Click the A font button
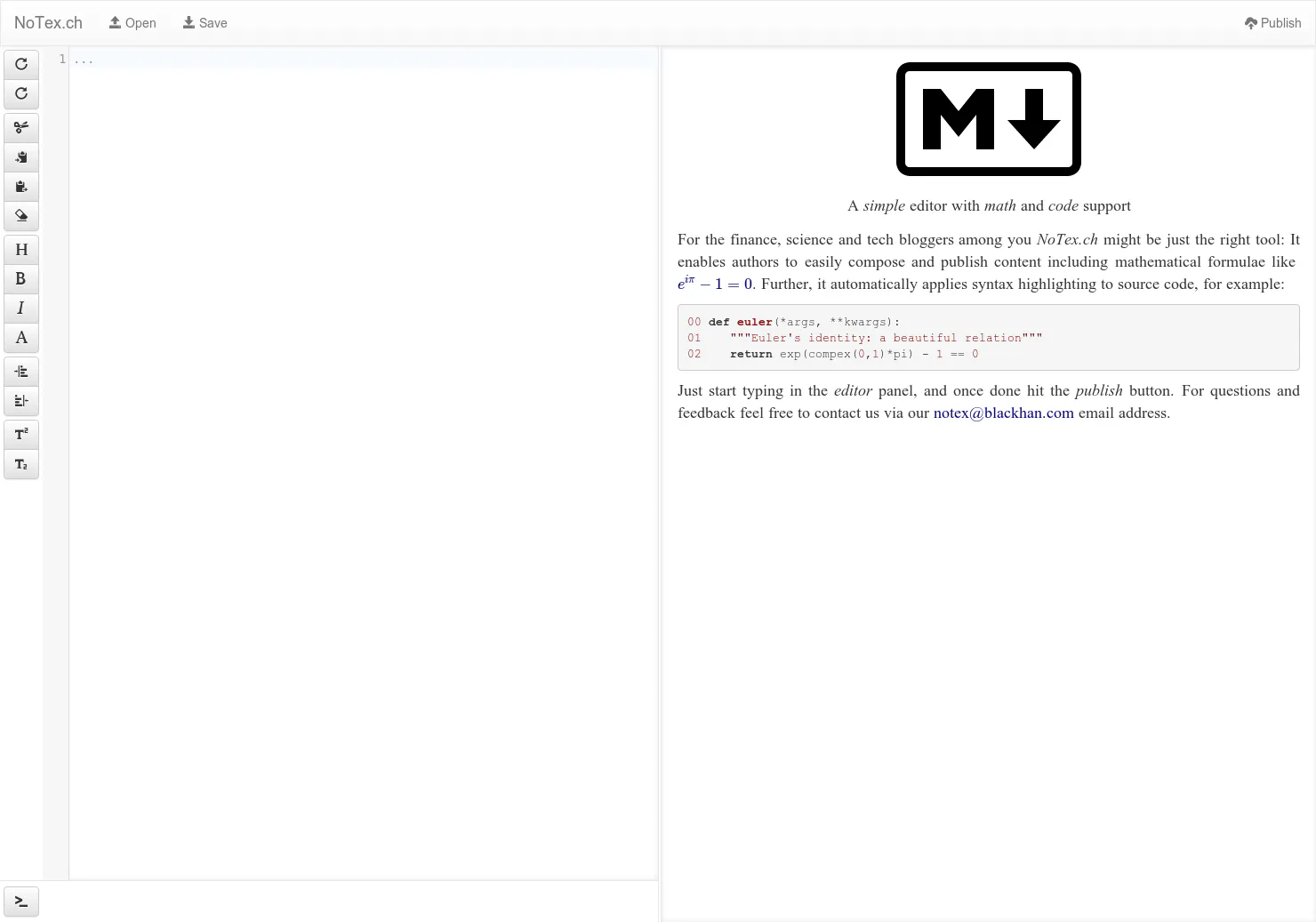Screen dimensions: 1316x922 [x=21, y=338]
